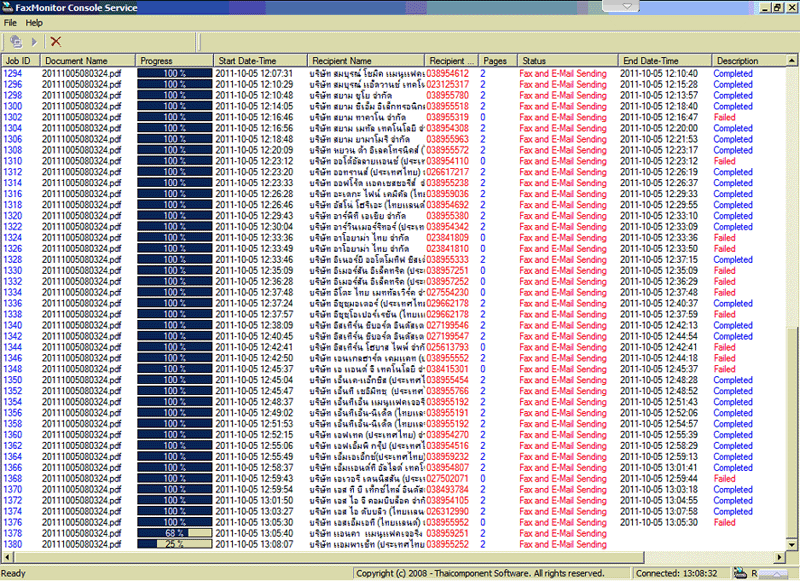800x581 pixels.
Task: Open the File menu
Action: [x=10, y=23]
